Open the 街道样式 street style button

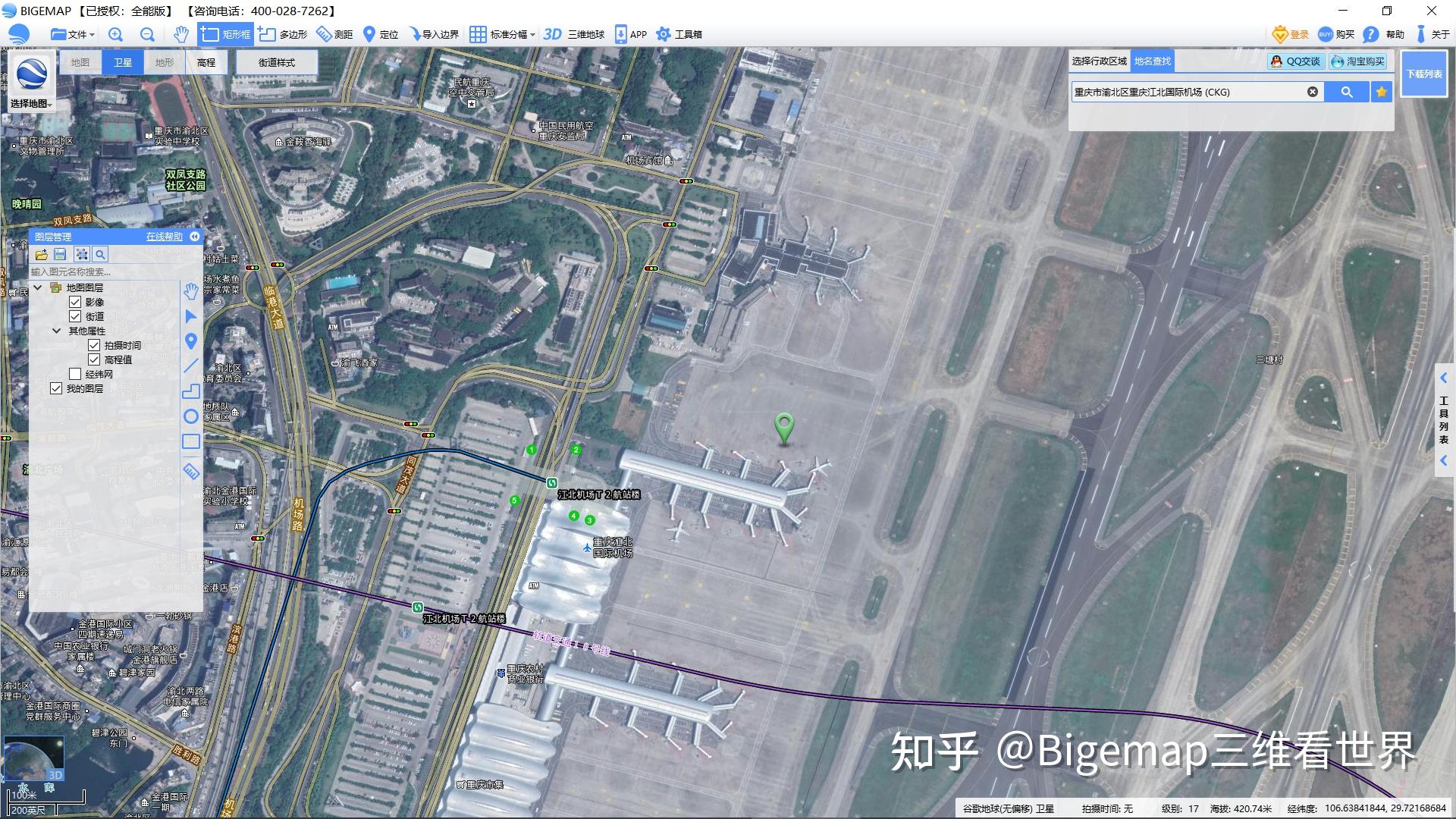coord(277,62)
